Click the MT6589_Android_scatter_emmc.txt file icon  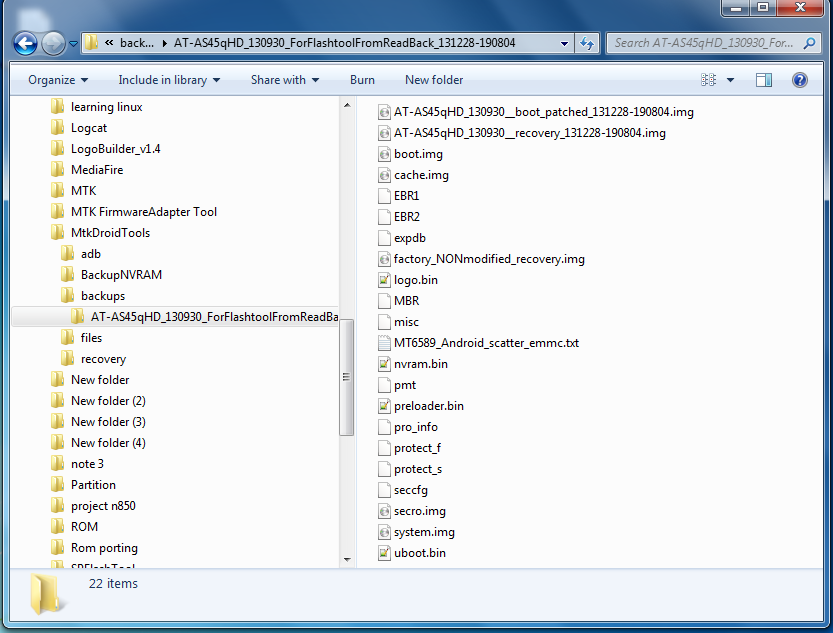[x=385, y=343]
